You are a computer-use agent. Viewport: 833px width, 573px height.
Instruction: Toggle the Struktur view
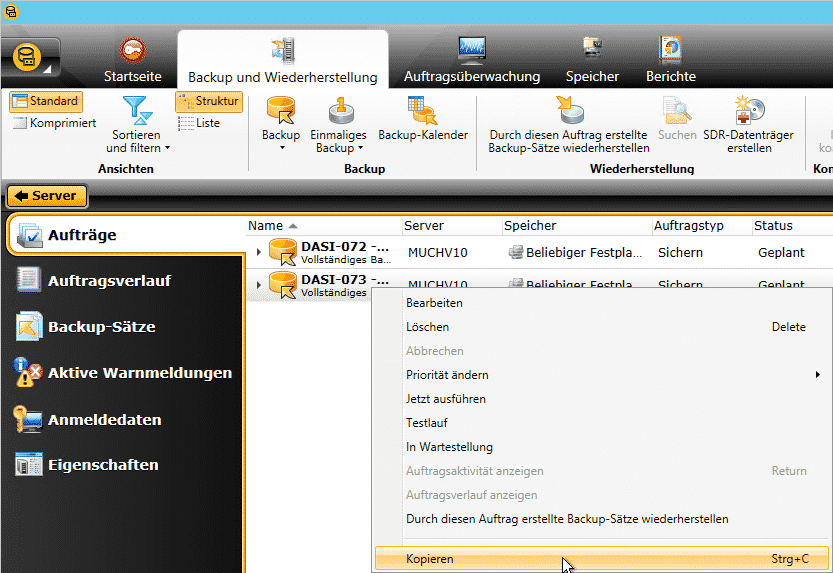click(x=209, y=101)
